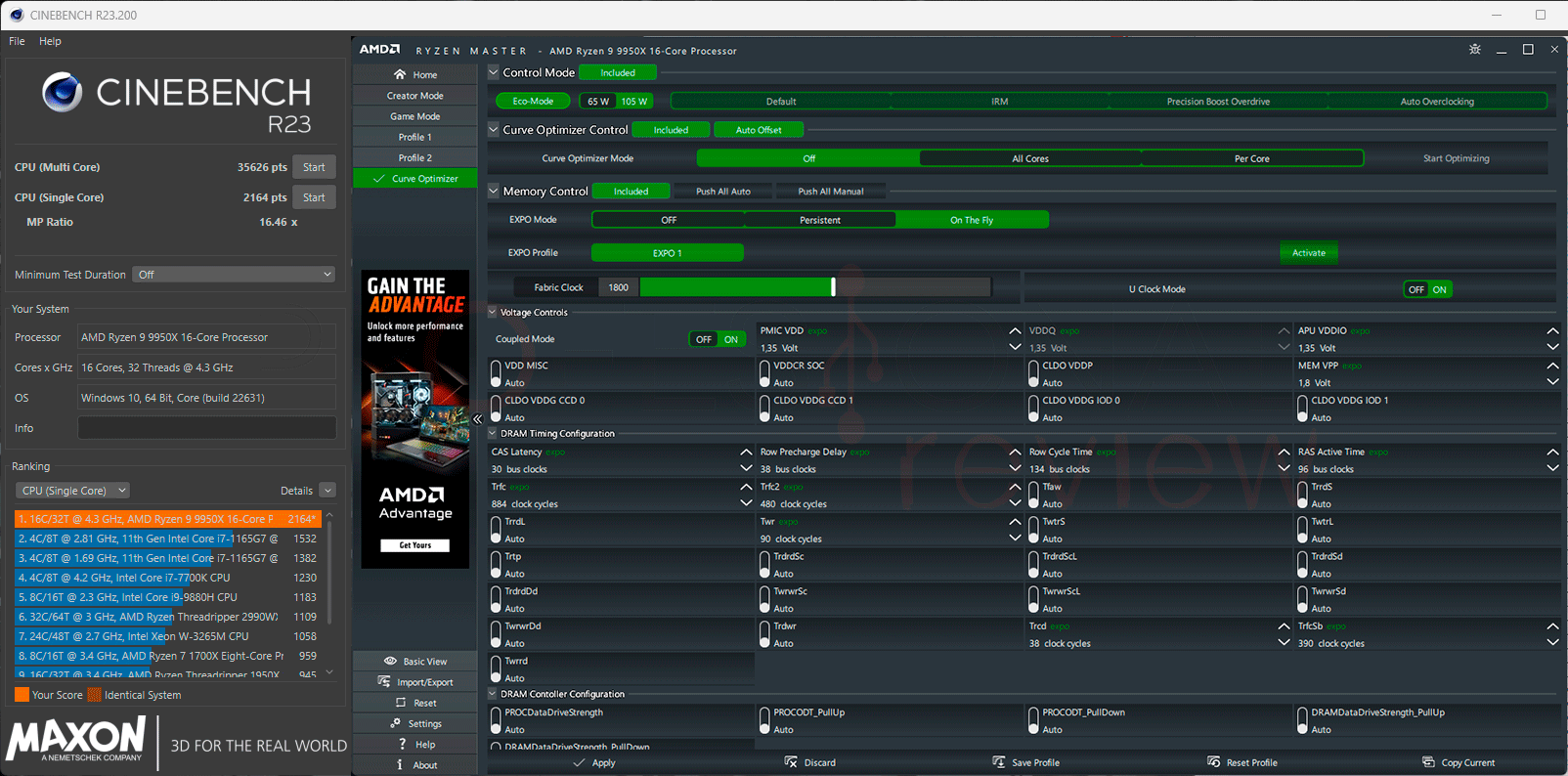The height and width of the screenshot is (776, 1568).
Task: Click Auto Offset button
Action: [759, 130]
